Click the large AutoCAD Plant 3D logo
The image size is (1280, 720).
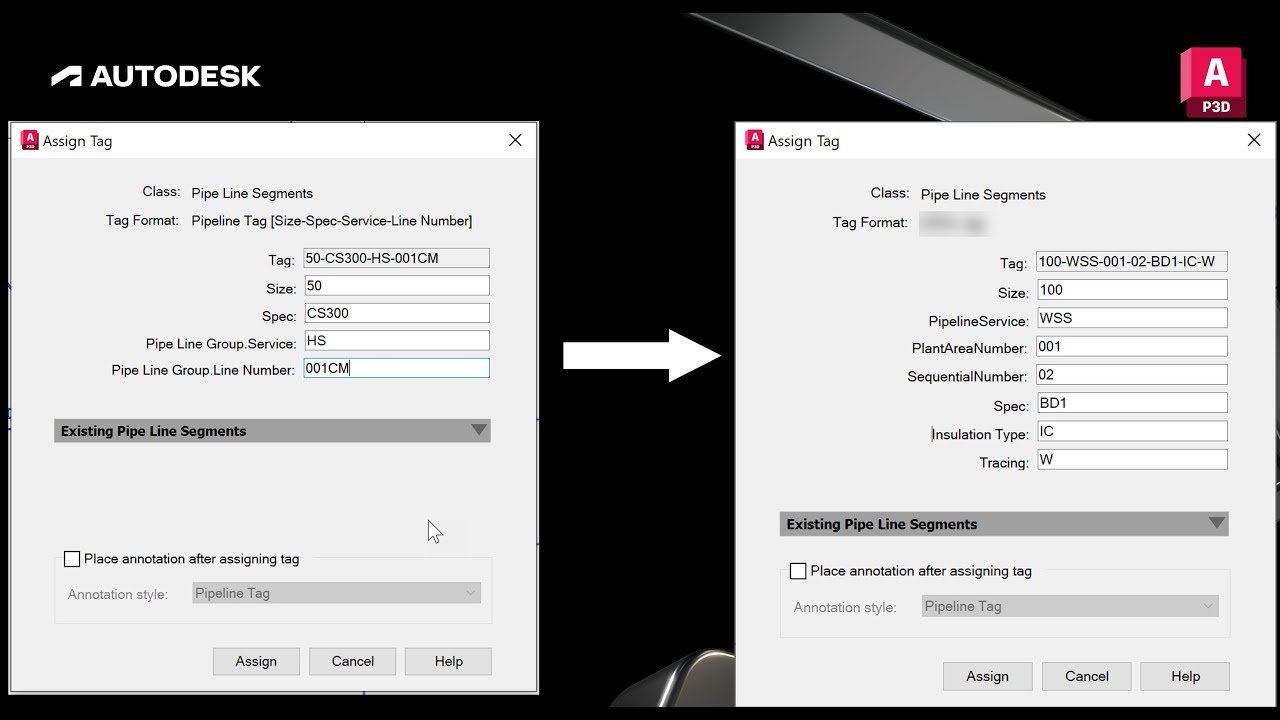click(1213, 82)
